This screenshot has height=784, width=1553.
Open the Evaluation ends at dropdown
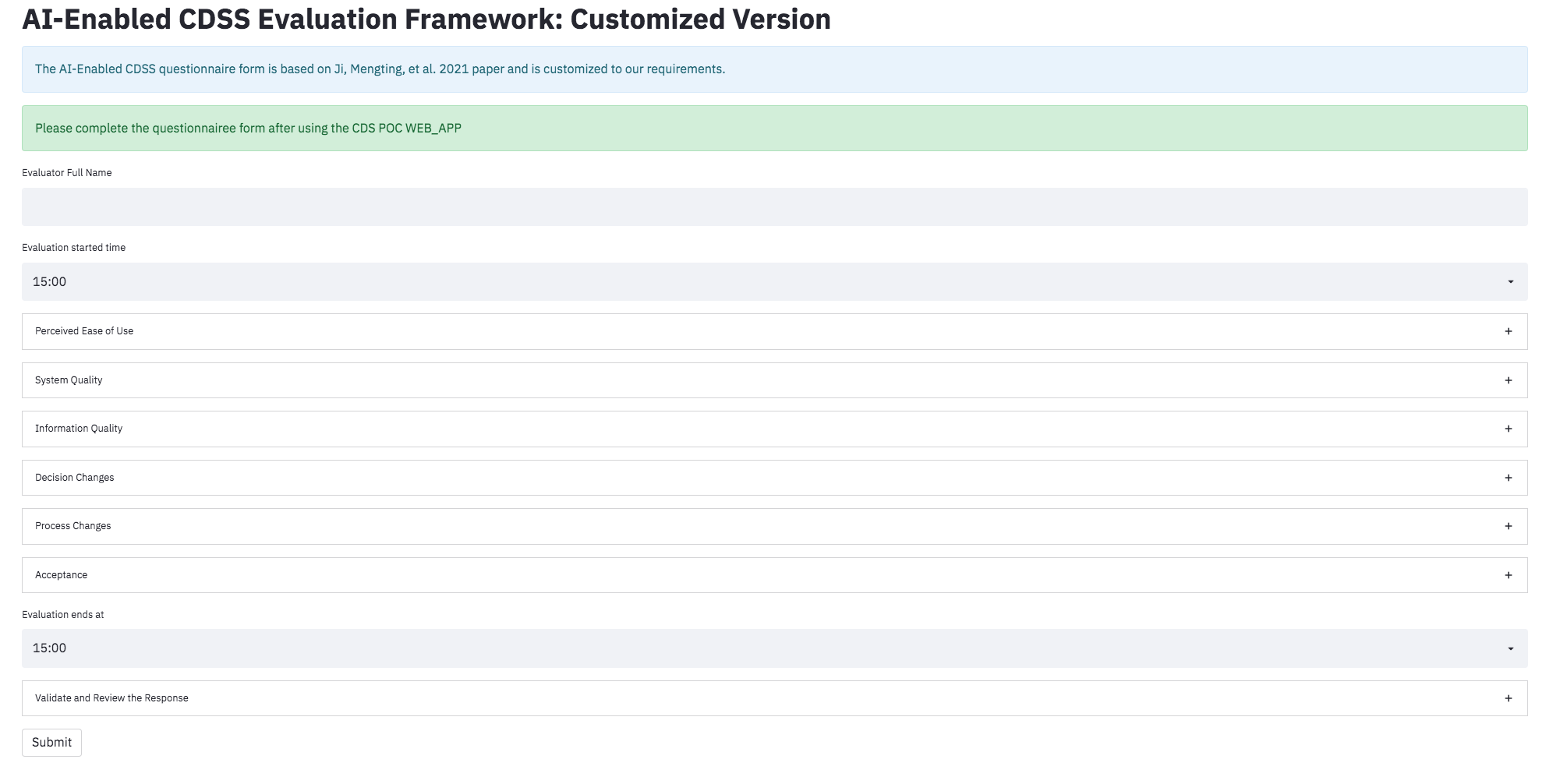(x=775, y=648)
